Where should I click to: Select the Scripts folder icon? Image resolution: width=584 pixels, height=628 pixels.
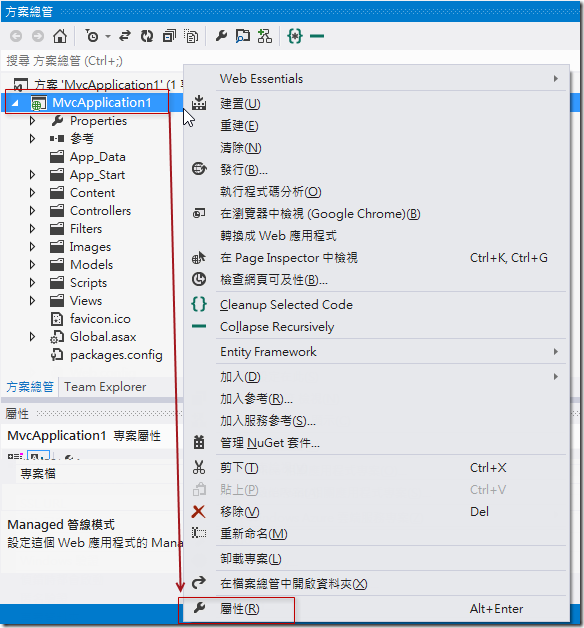point(57,283)
